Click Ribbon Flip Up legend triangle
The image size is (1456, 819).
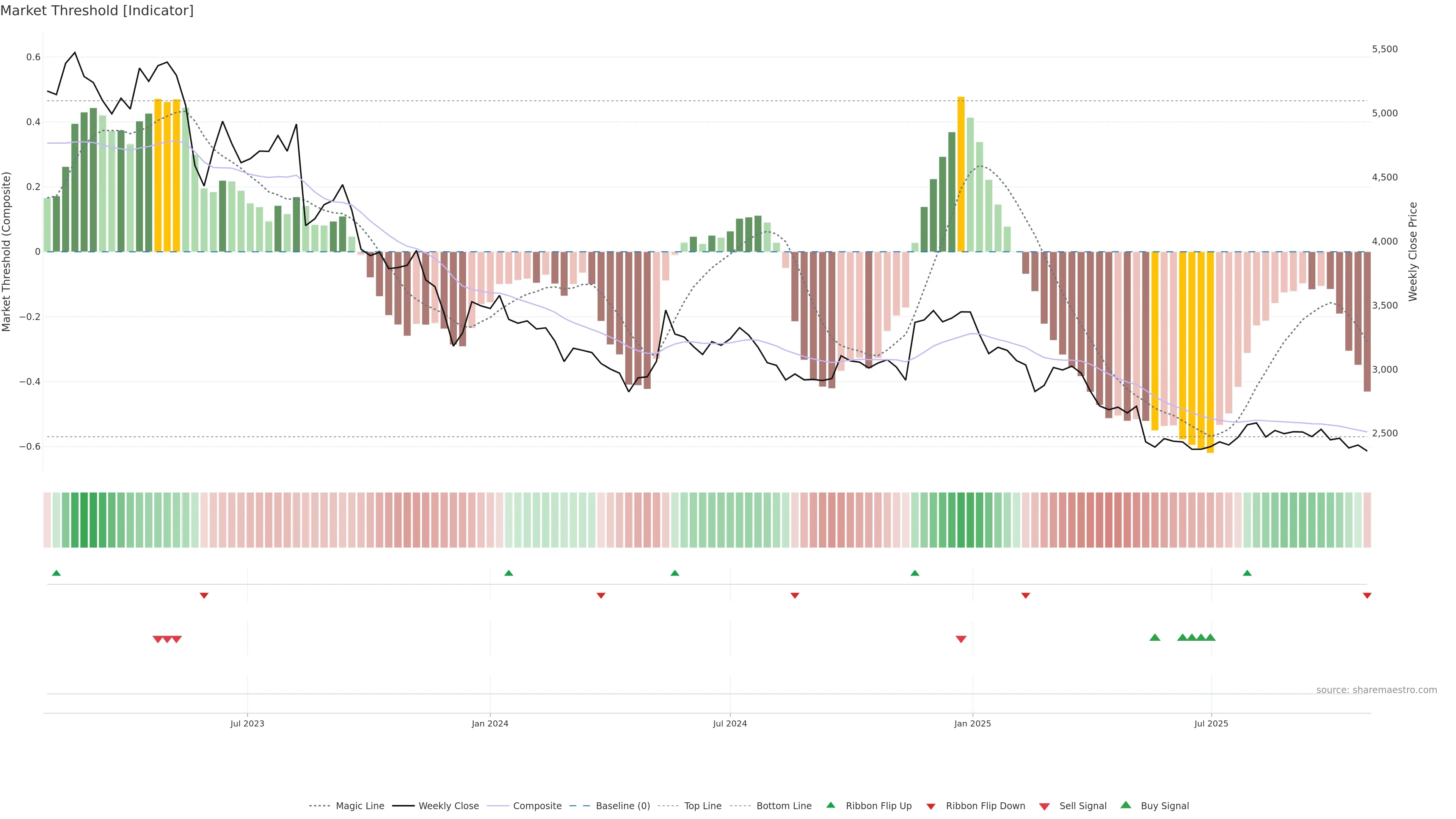830,805
